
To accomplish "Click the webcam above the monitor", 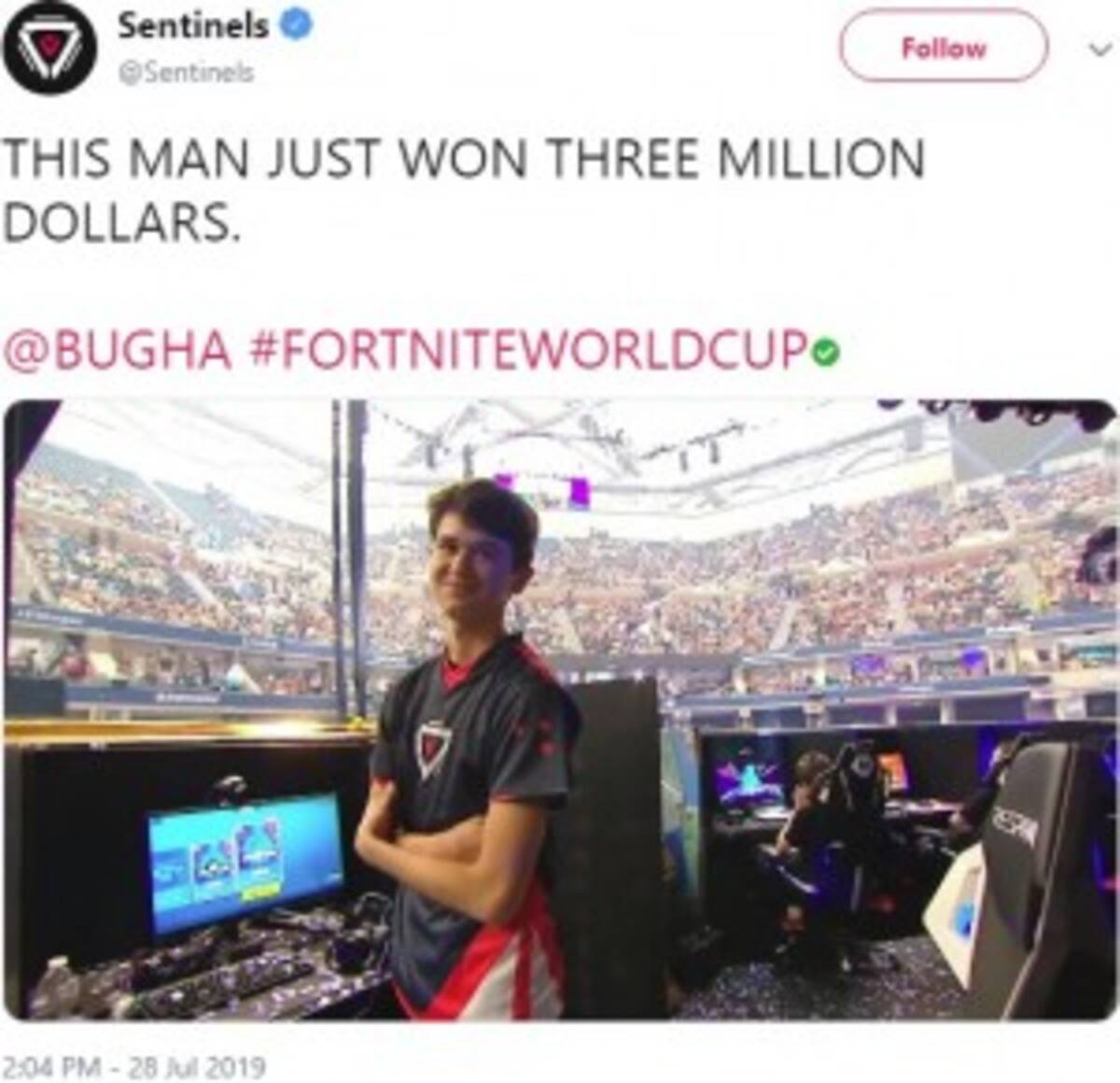I will [x=229, y=789].
